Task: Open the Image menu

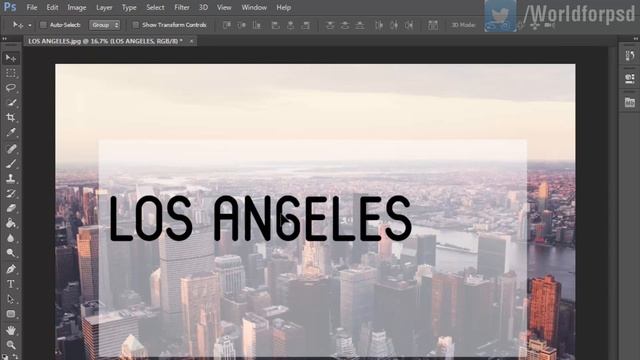Action: (x=77, y=7)
